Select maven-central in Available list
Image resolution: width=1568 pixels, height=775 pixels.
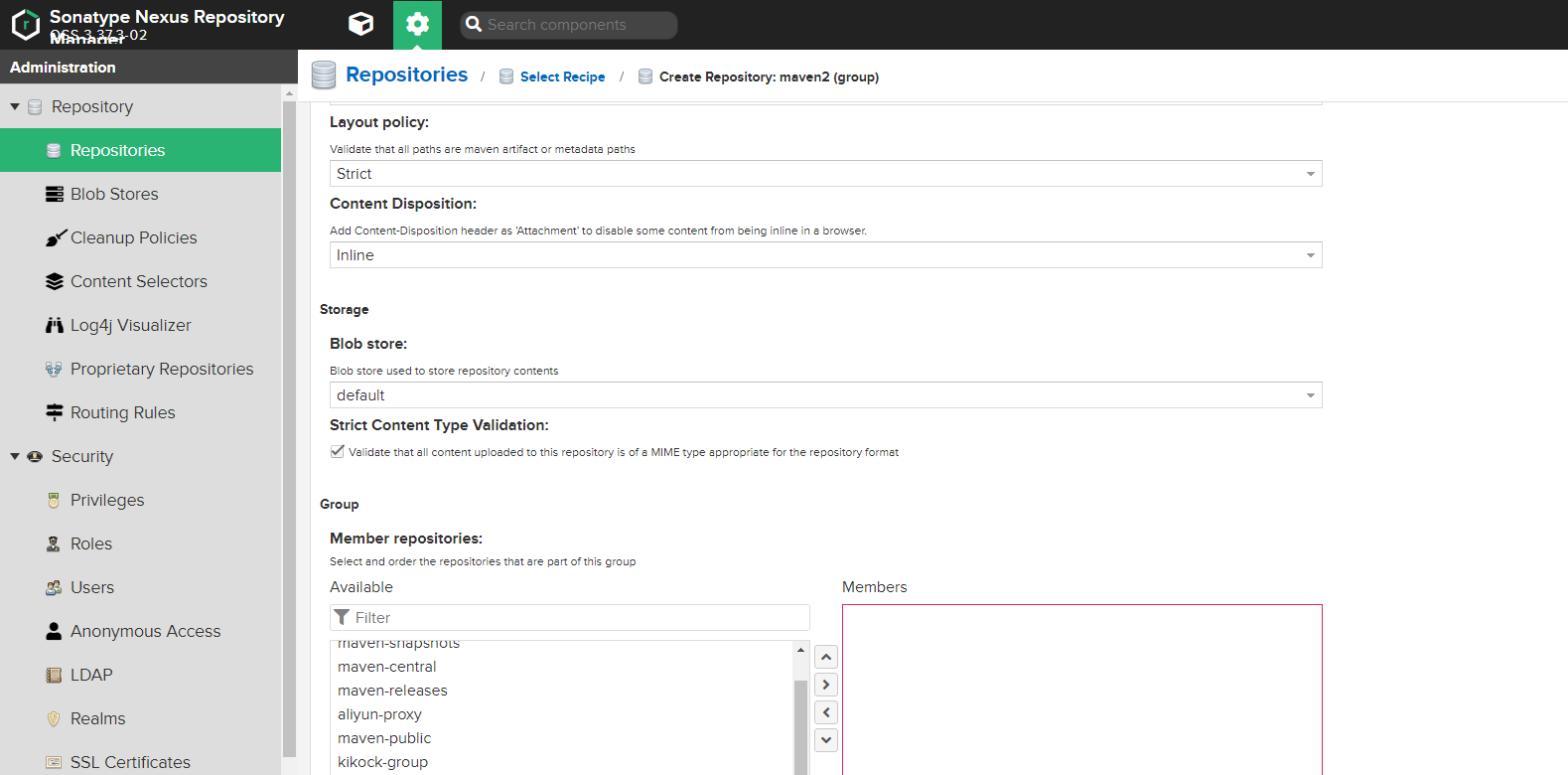click(562, 667)
